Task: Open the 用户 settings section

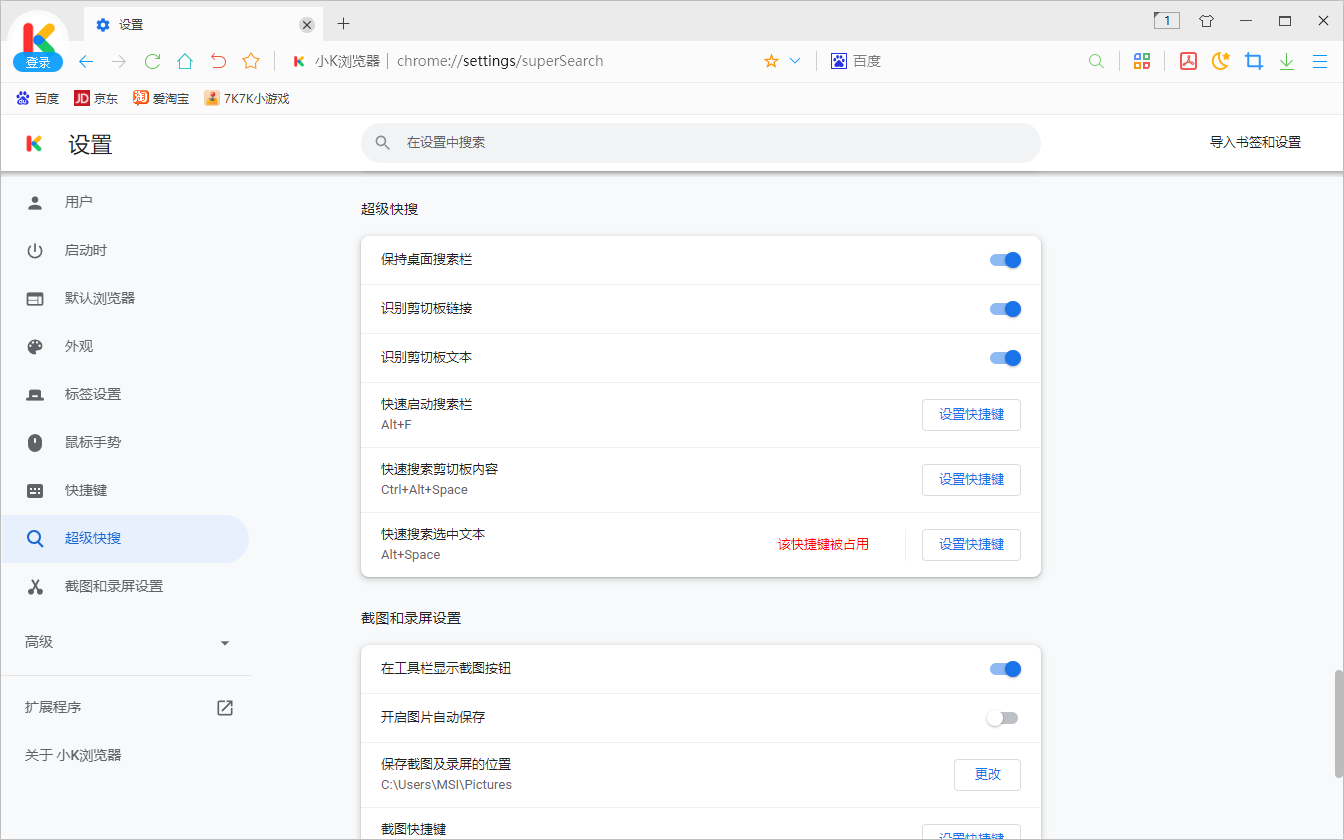Action: tap(125, 202)
